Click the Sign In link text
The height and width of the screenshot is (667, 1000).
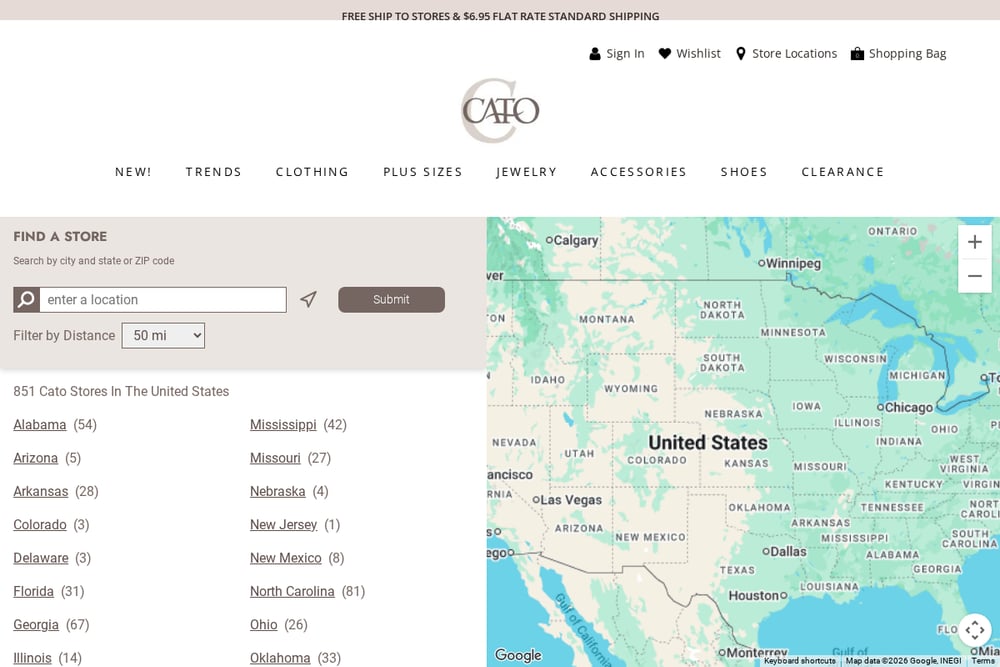[x=625, y=54]
